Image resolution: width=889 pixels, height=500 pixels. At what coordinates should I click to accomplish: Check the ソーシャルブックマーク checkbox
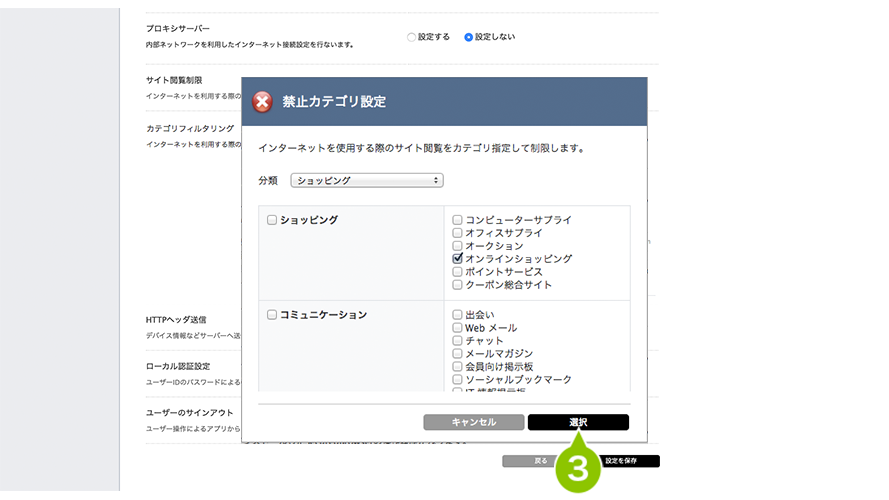tap(457, 380)
